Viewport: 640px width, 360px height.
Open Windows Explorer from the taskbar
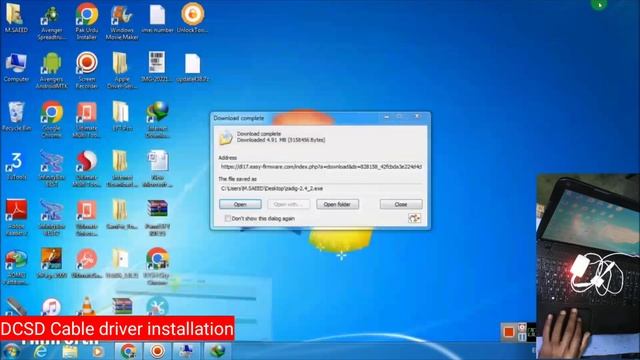pyautogui.click(x=69, y=351)
